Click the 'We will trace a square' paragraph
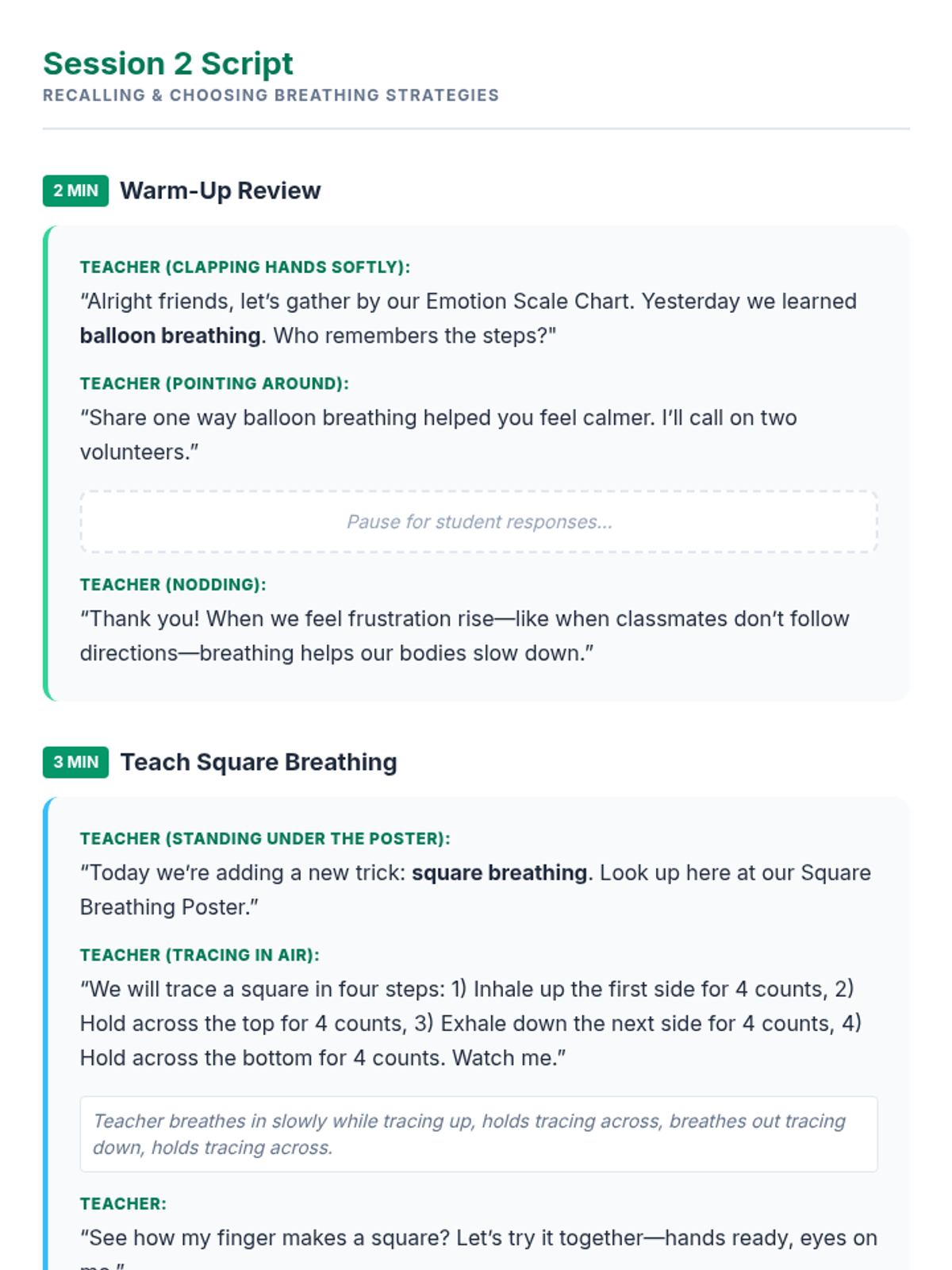952x1270 pixels. tap(471, 1023)
